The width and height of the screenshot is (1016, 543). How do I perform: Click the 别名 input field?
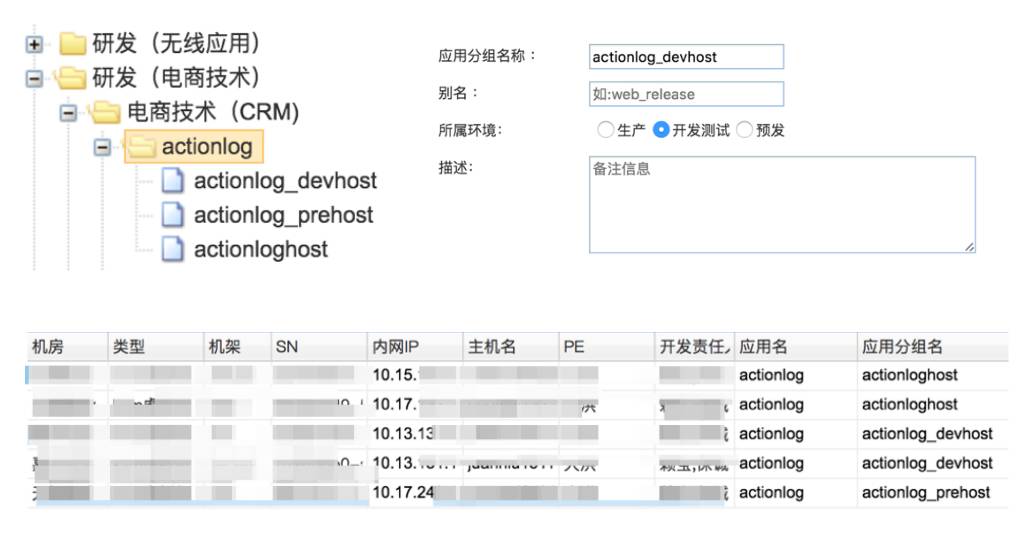coord(686,94)
